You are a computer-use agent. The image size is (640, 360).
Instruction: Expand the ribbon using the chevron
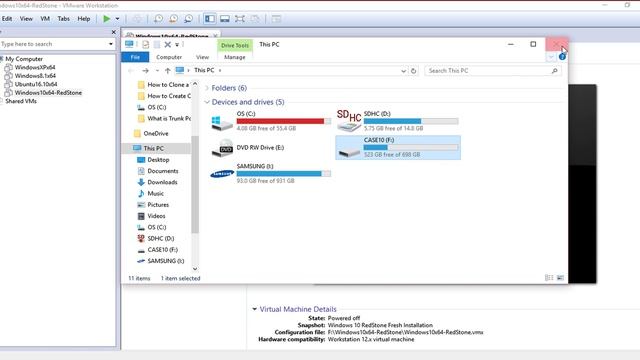click(551, 57)
